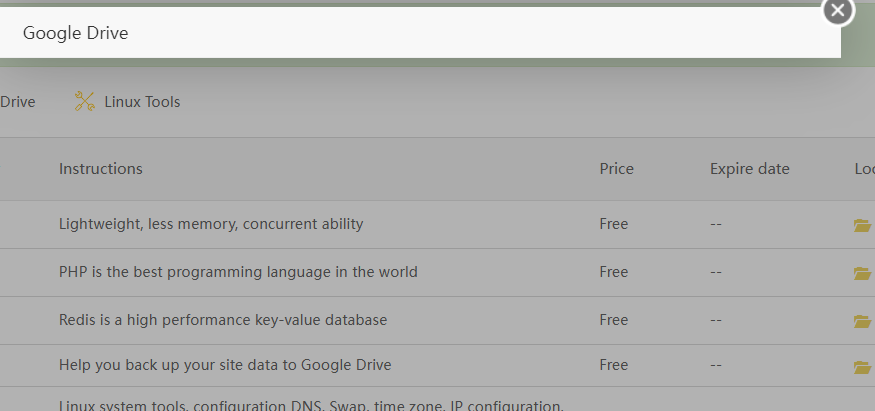
Task: Select the 'PHP is the best' description
Action: coord(238,272)
